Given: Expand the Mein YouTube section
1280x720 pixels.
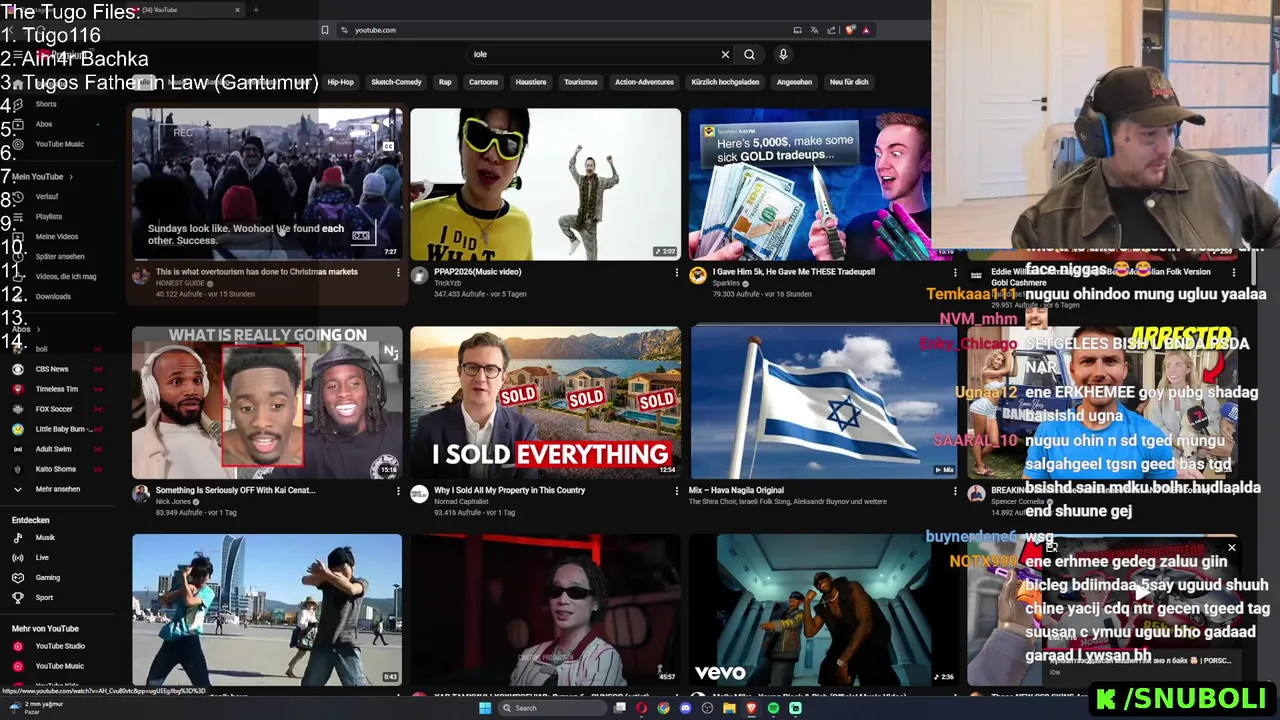Looking at the screenshot, I should (42, 176).
